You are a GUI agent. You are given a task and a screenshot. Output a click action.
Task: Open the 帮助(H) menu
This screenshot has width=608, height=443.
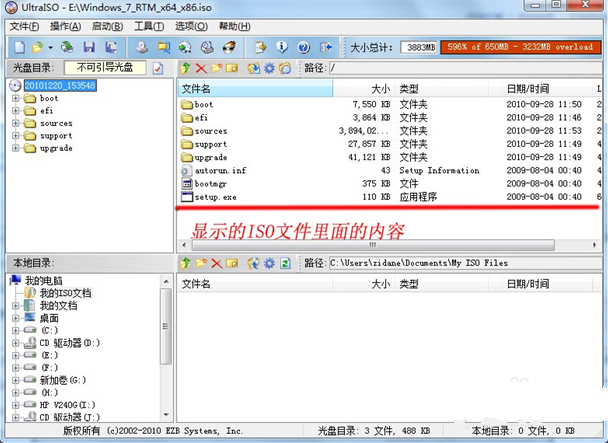[233, 26]
